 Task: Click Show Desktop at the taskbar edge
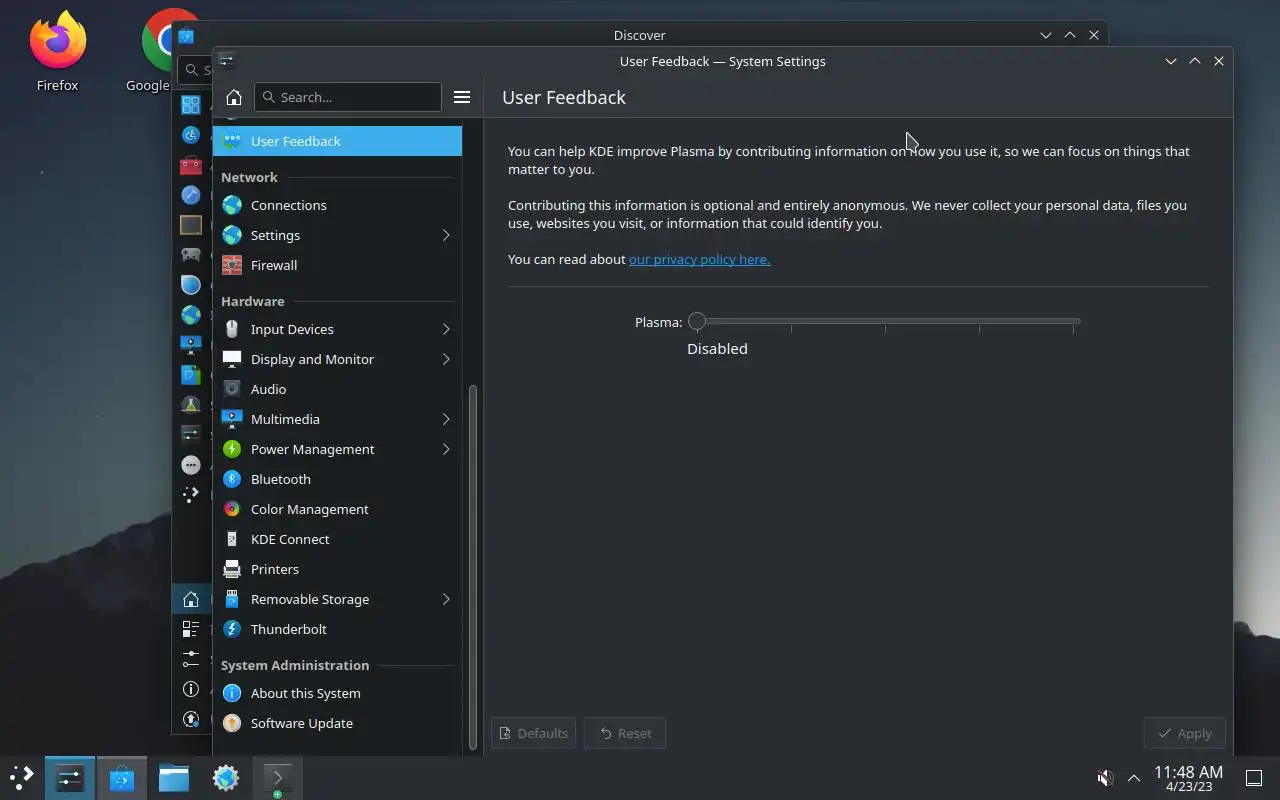pos(1253,778)
